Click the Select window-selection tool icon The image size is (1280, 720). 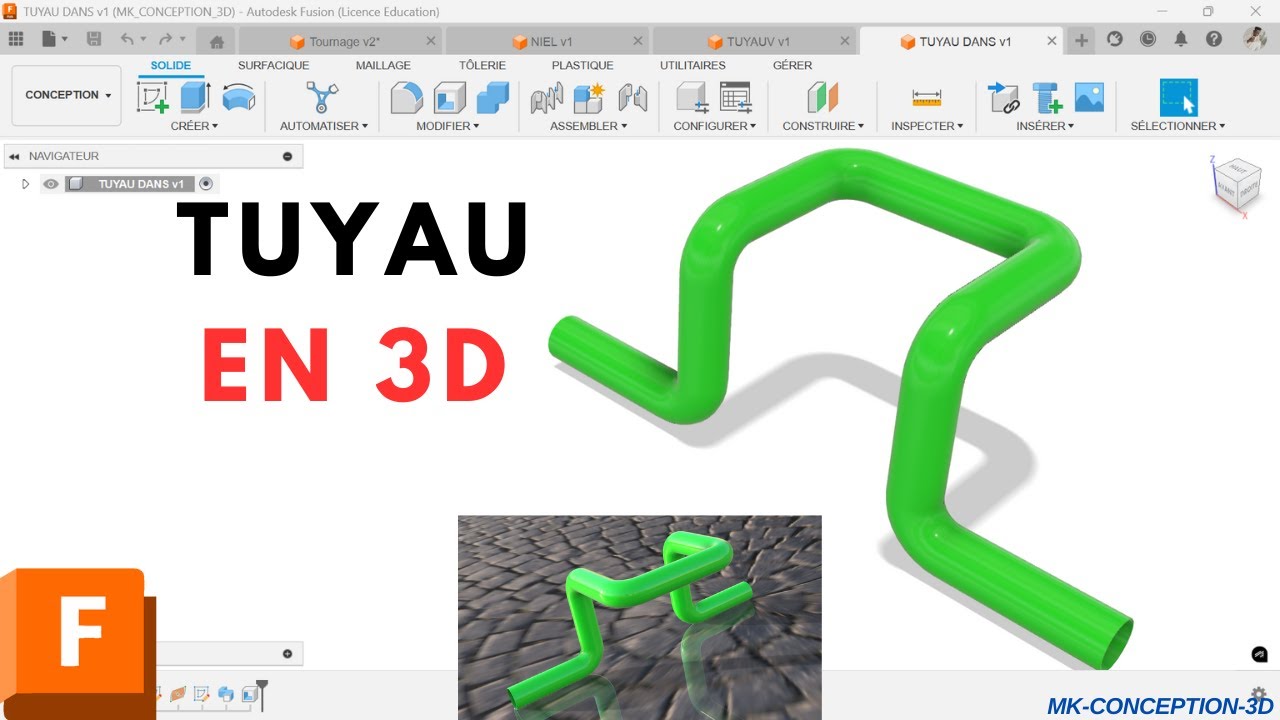[1178, 98]
